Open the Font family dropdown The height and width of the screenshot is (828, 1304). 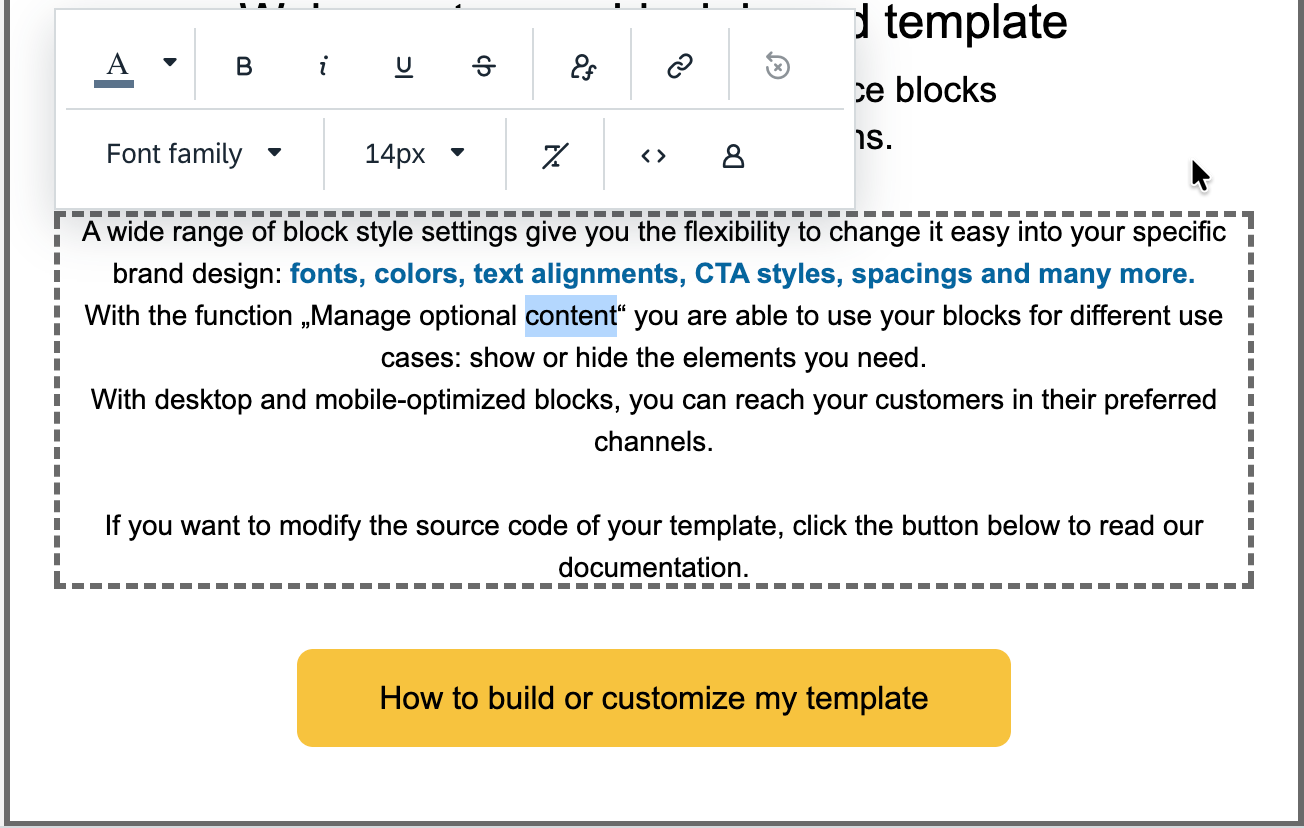click(195, 154)
